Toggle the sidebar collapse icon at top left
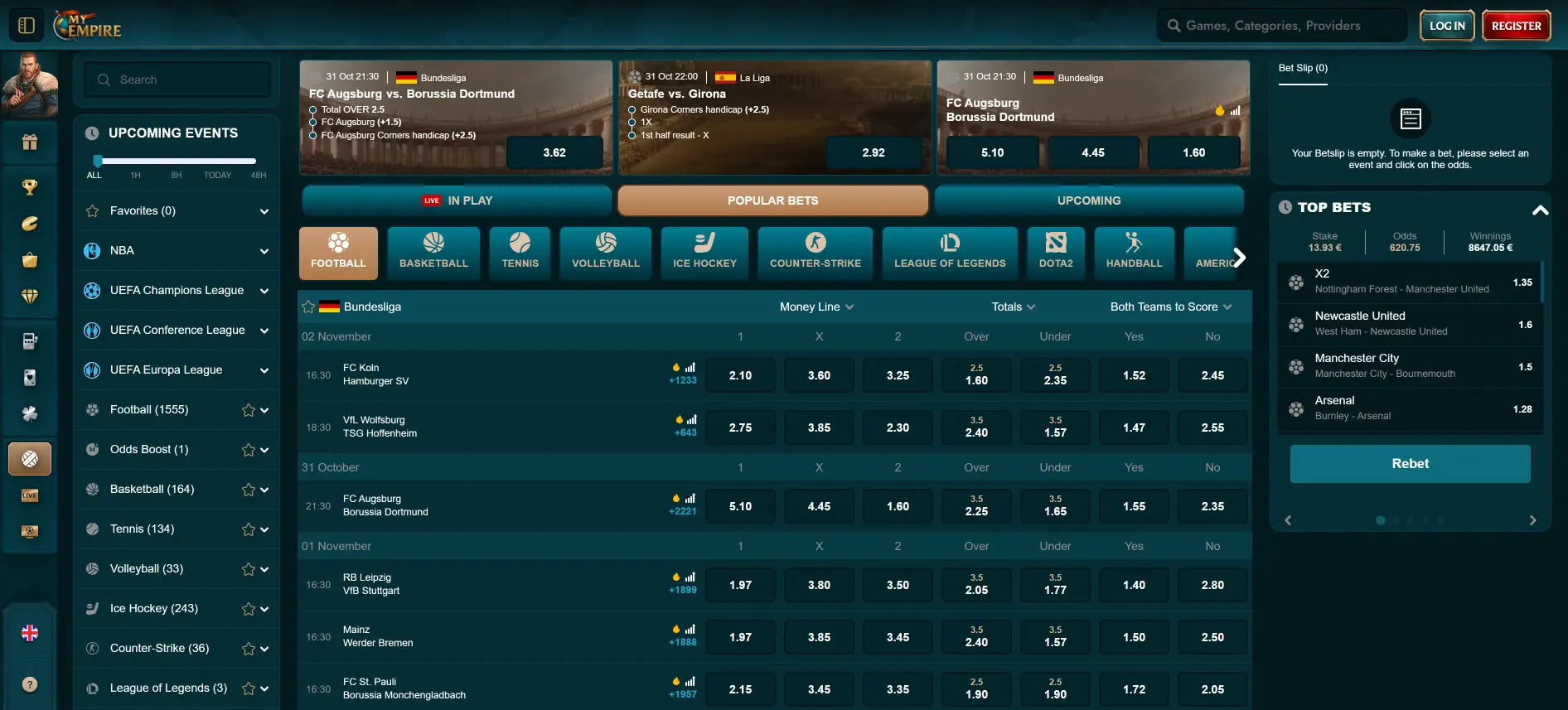Viewport: 1568px width, 710px height. [27, 26]
